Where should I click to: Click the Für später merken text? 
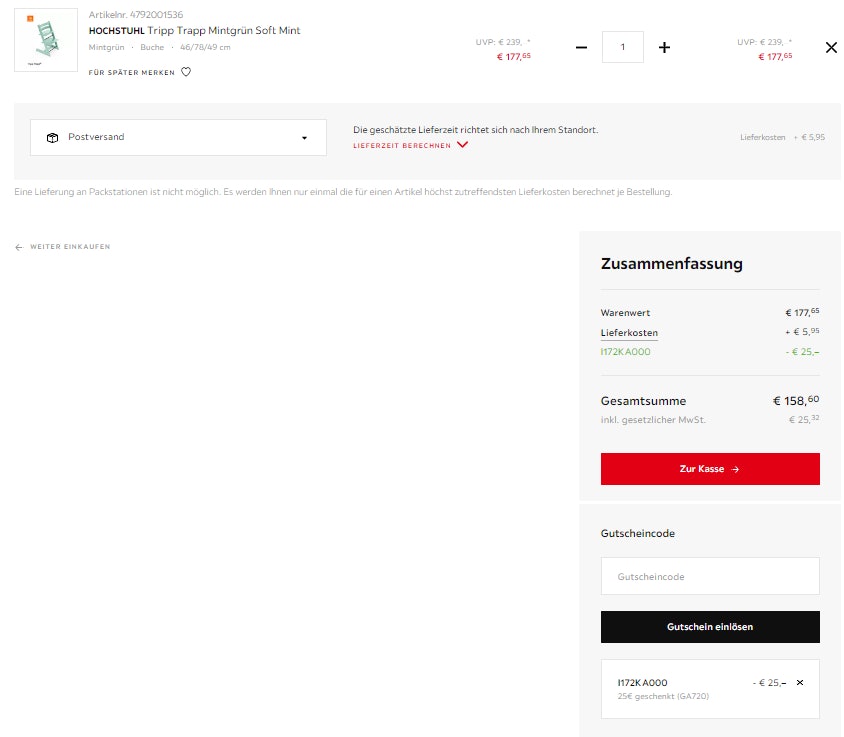click(132, 73)
